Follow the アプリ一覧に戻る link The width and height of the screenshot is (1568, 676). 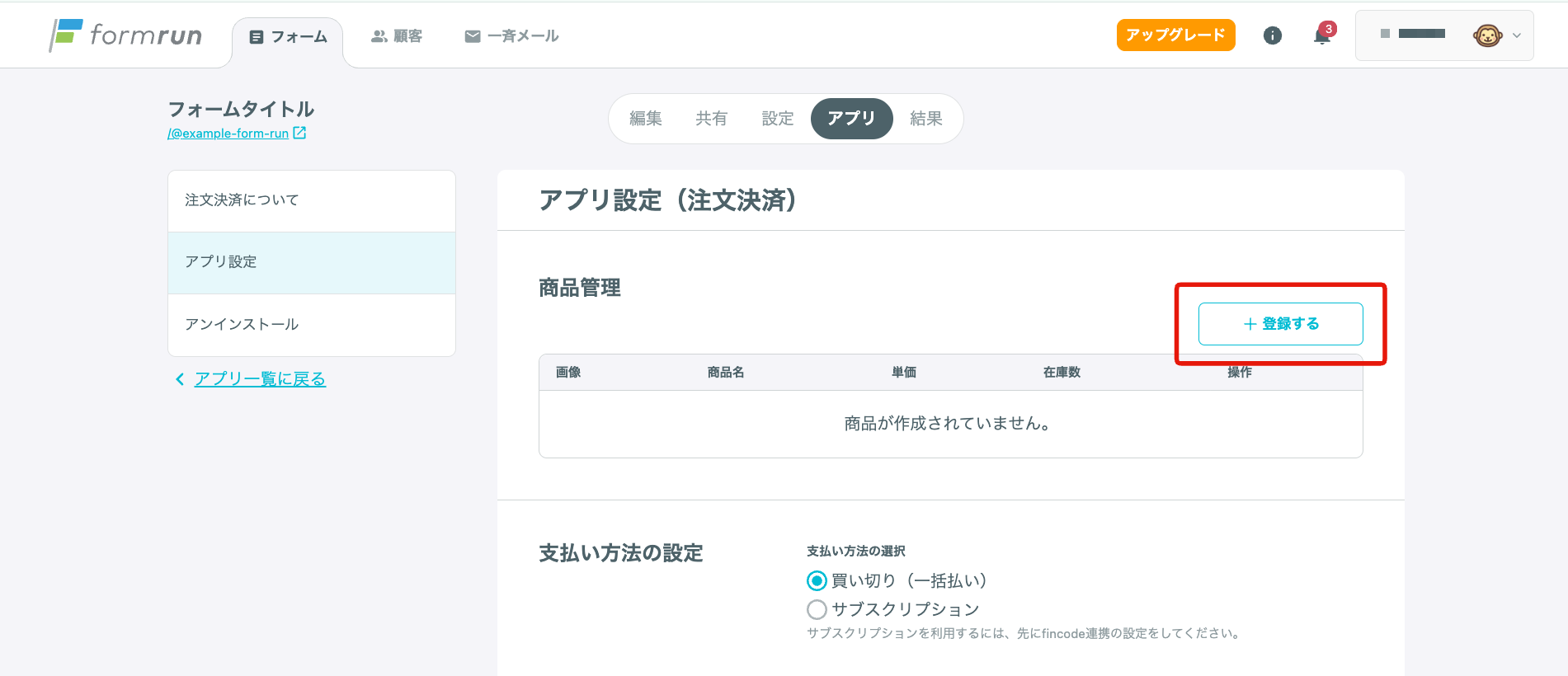pos(260,379)
